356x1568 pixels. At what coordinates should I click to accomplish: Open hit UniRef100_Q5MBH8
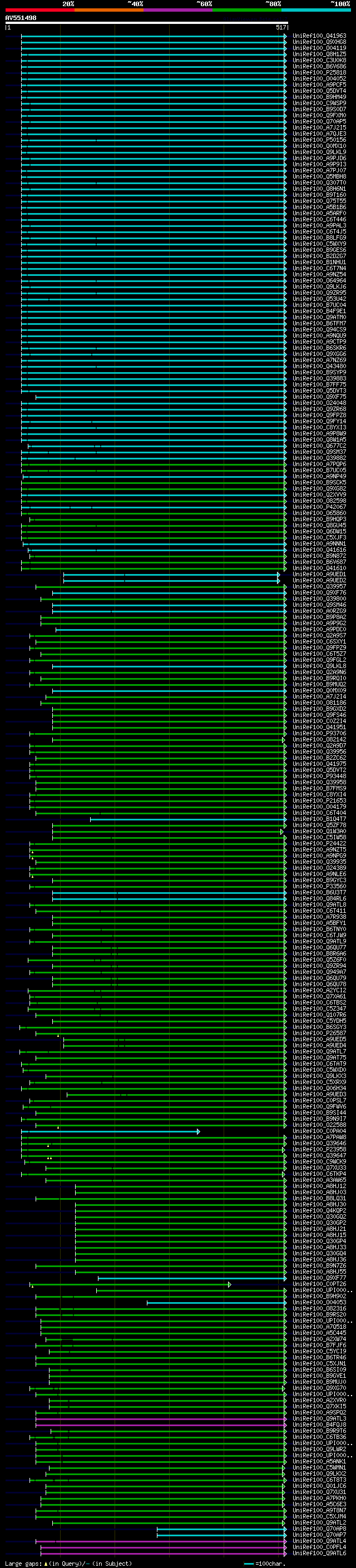coord(319,176)
